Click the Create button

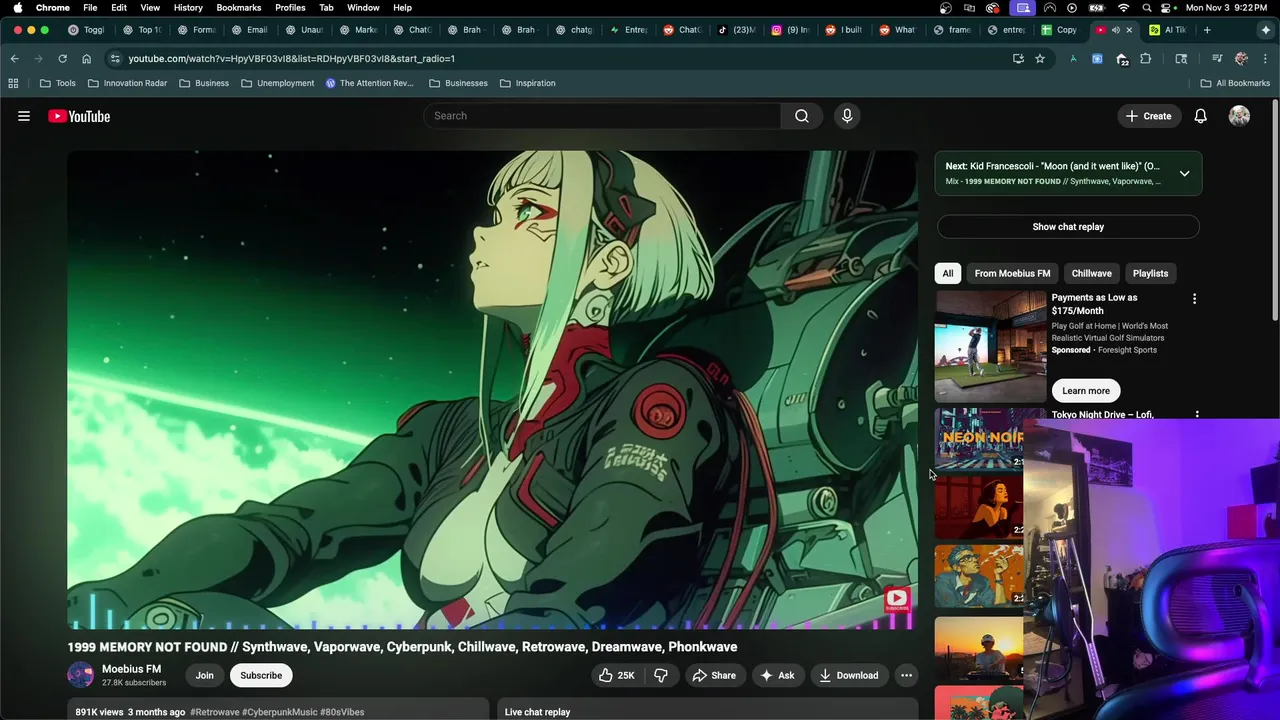click(1148, 116)
